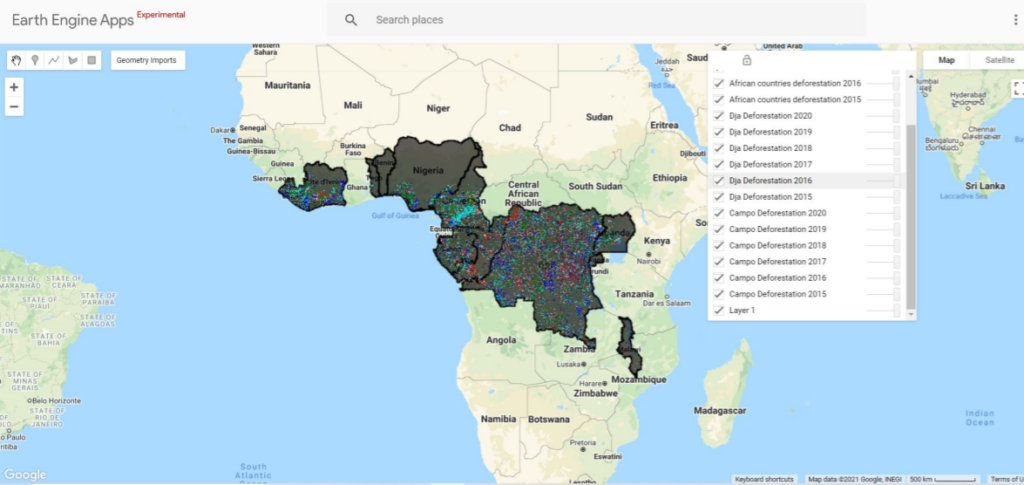The image size is (1024, 485).
Task: Toggle Campo Deforestation 2016 checkbox
Action: coord(719,278)
